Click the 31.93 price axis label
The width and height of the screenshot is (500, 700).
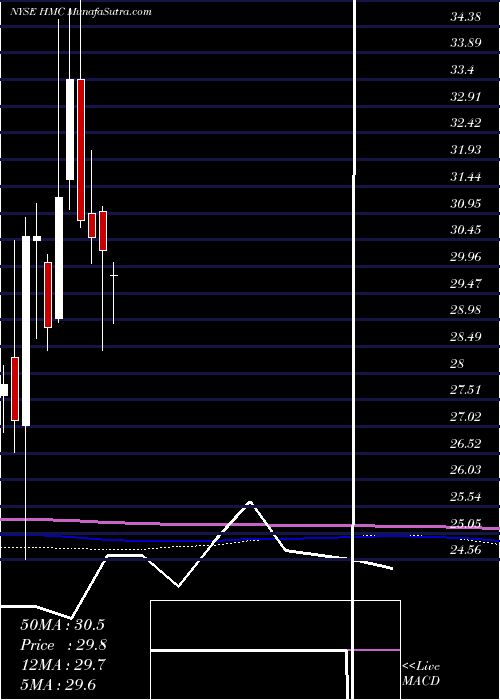tap(466, 150)
